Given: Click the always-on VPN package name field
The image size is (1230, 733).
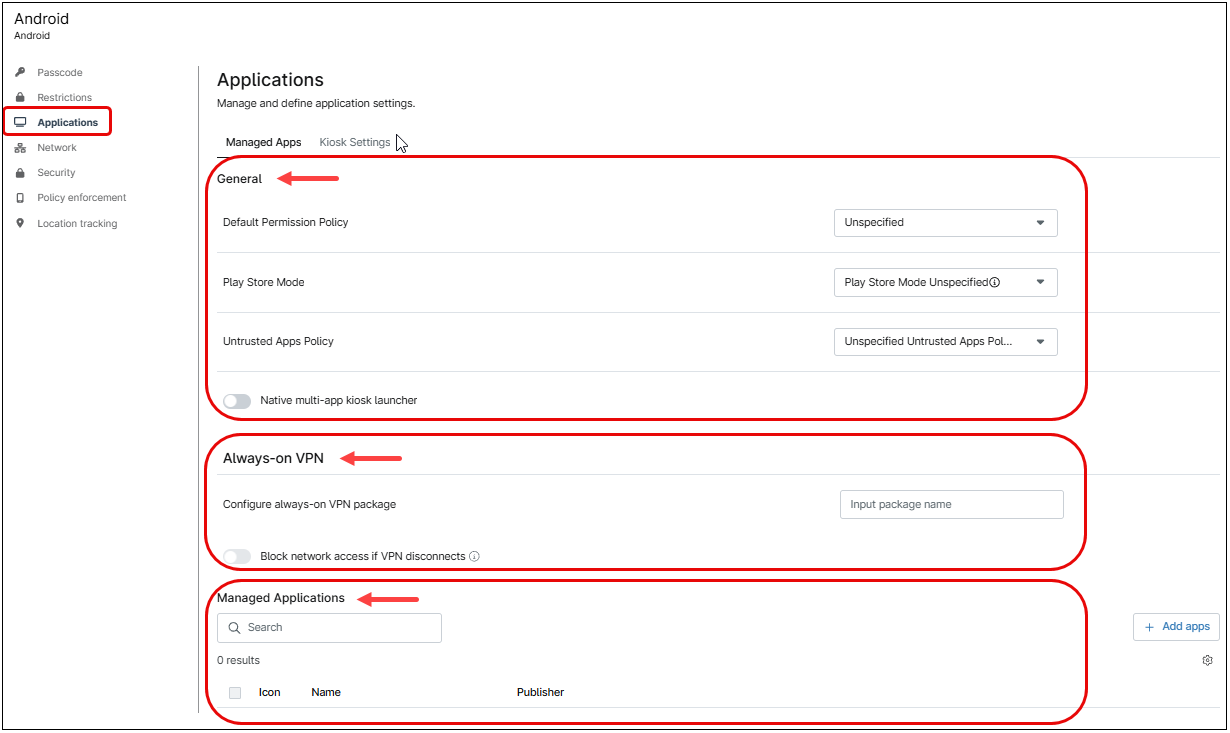Looking at the screenshot, I should coord(951,505).
